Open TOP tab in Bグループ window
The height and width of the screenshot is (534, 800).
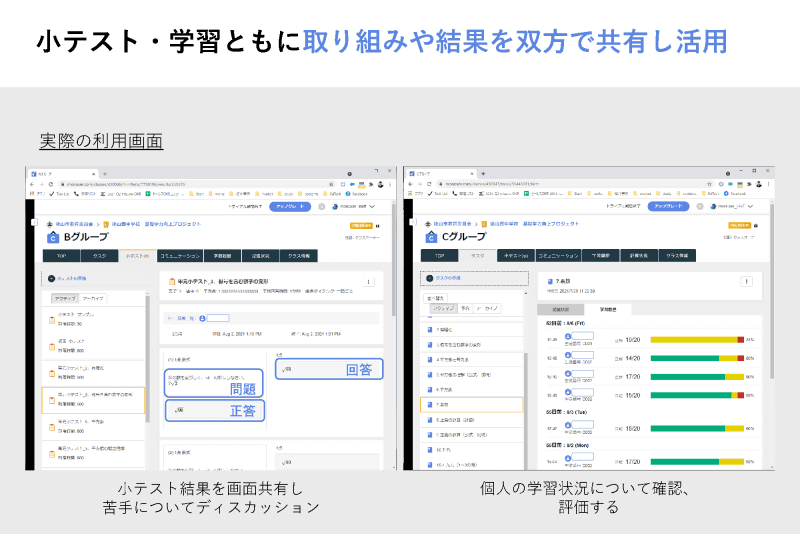pyautogui.click(x=61, y=256)
